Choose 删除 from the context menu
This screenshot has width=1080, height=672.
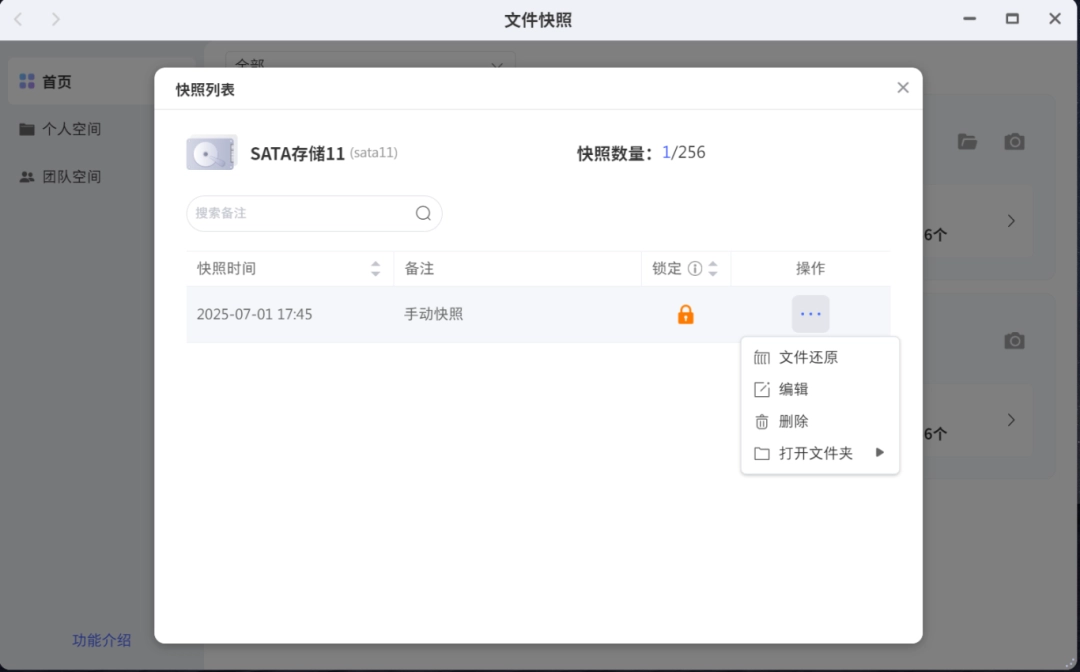(820, 421)
